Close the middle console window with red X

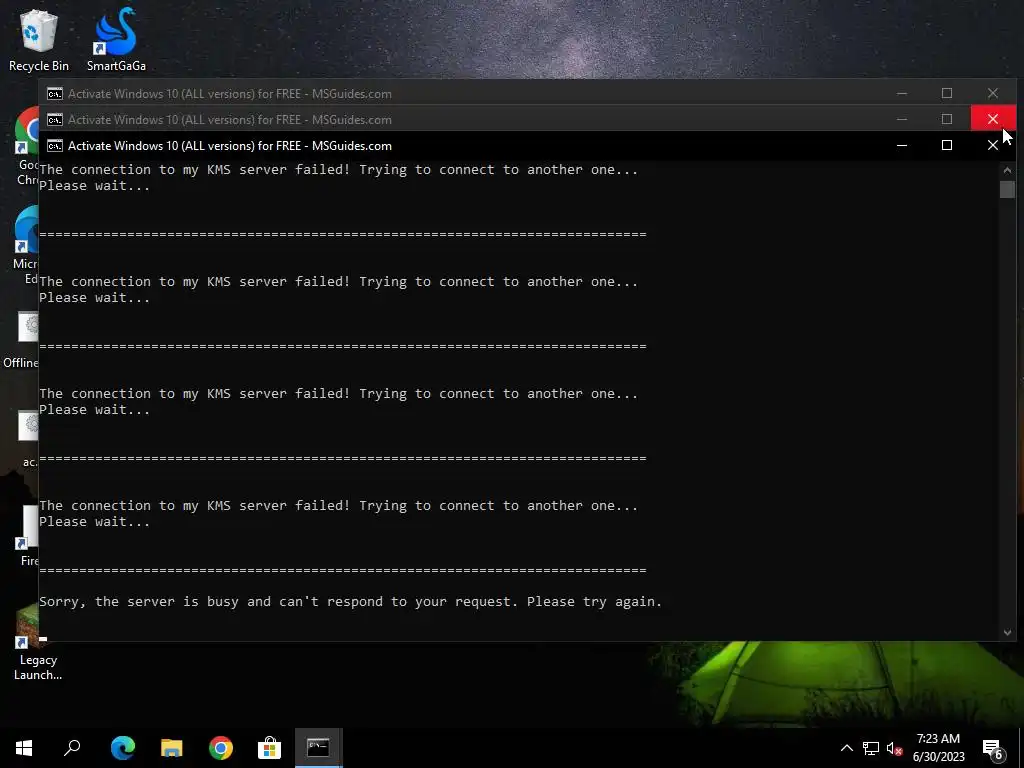(x=993, y=118)
